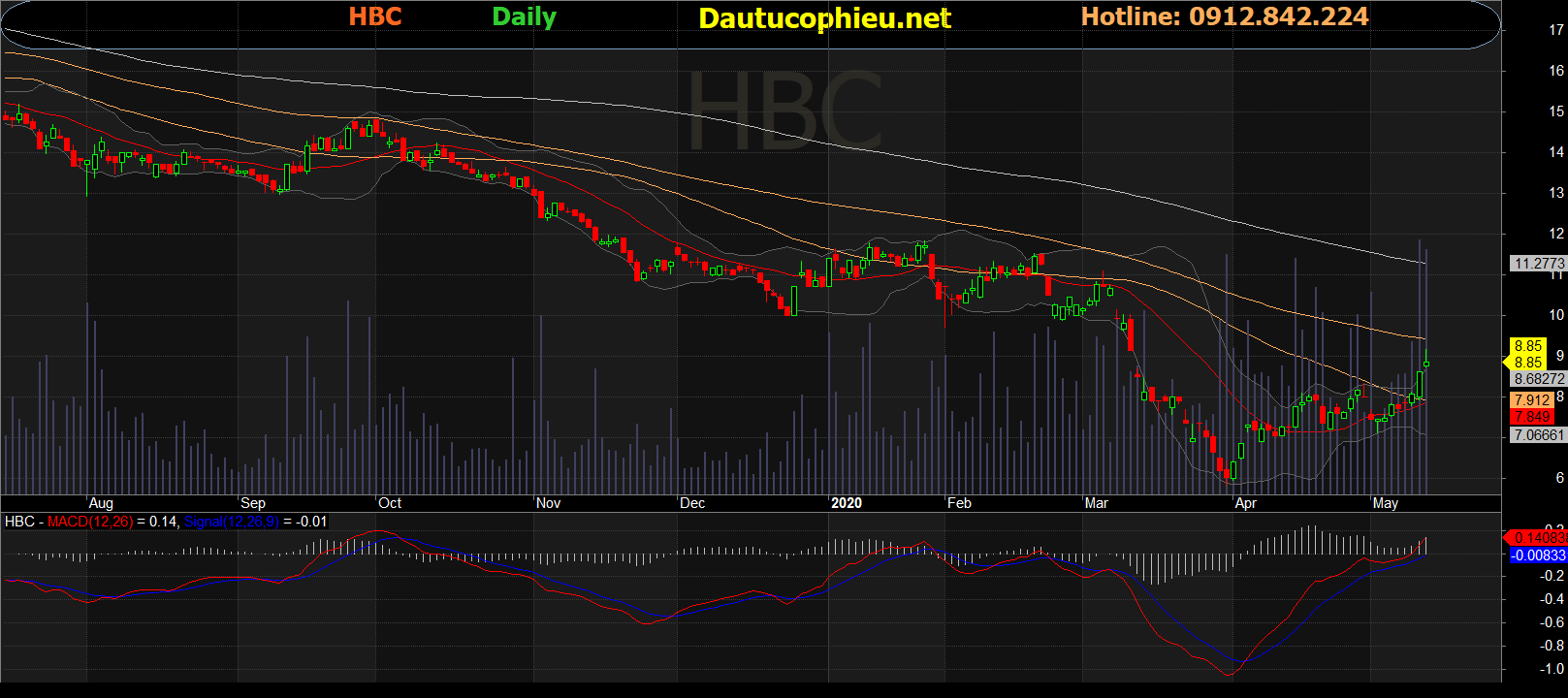Click the 17 price level on the axis
This screenshot has height=698, width=1568.
[1555, 30]
